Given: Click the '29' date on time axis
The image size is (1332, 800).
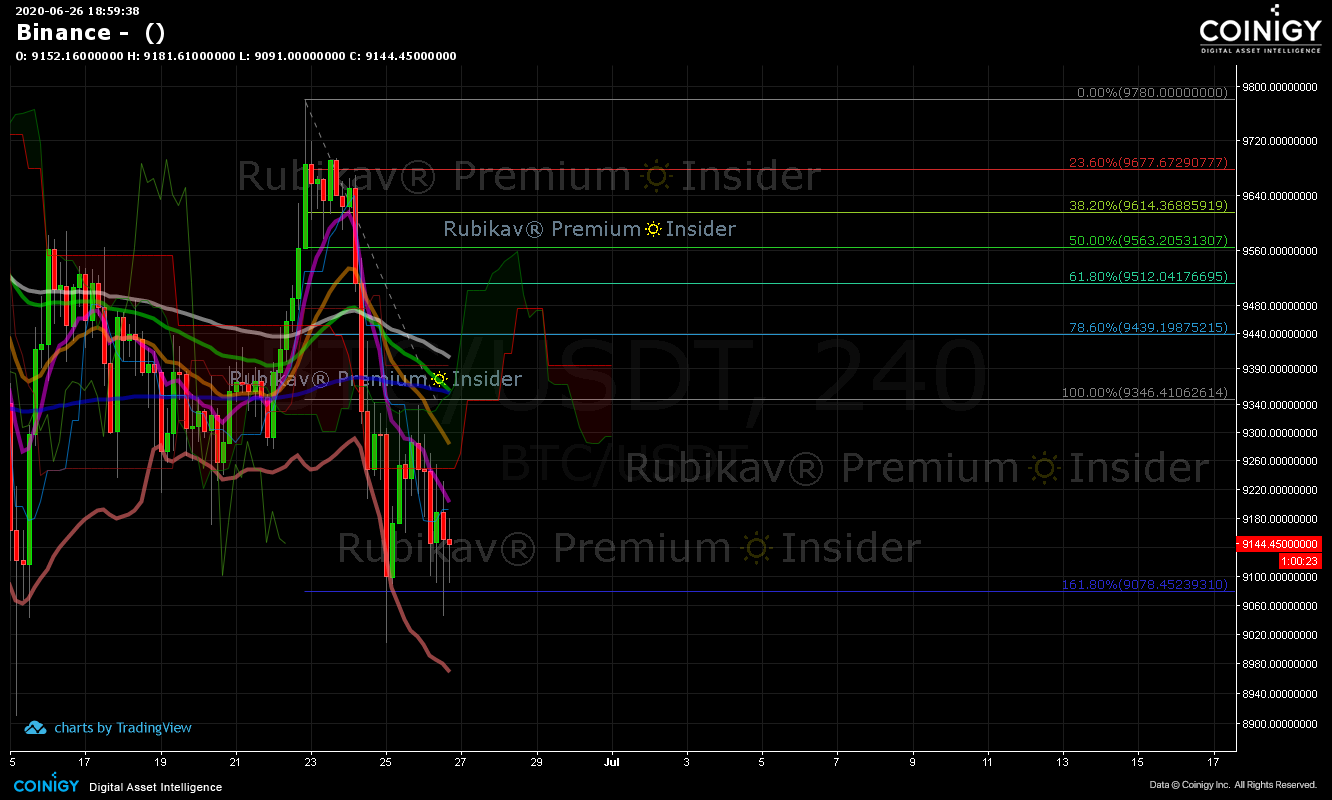Looking at the screenshot, I should click(x=536, y=762).
